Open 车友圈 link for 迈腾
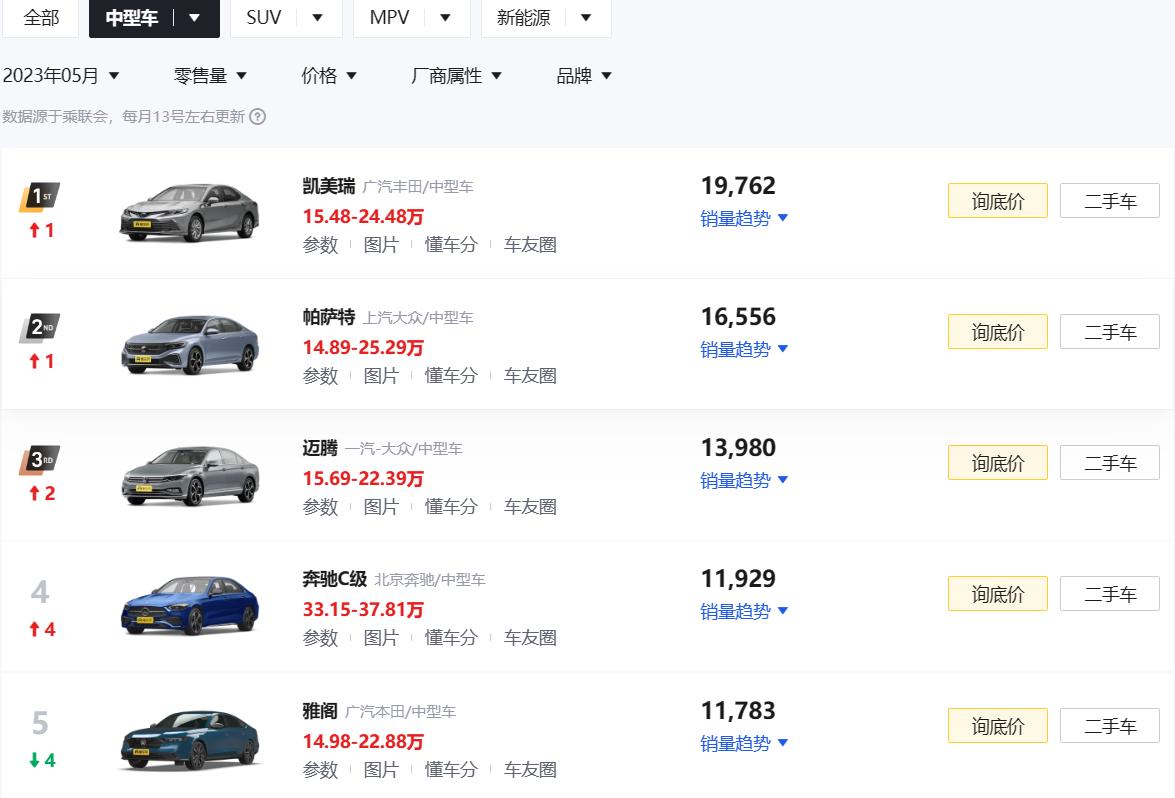 click(530, 507)
